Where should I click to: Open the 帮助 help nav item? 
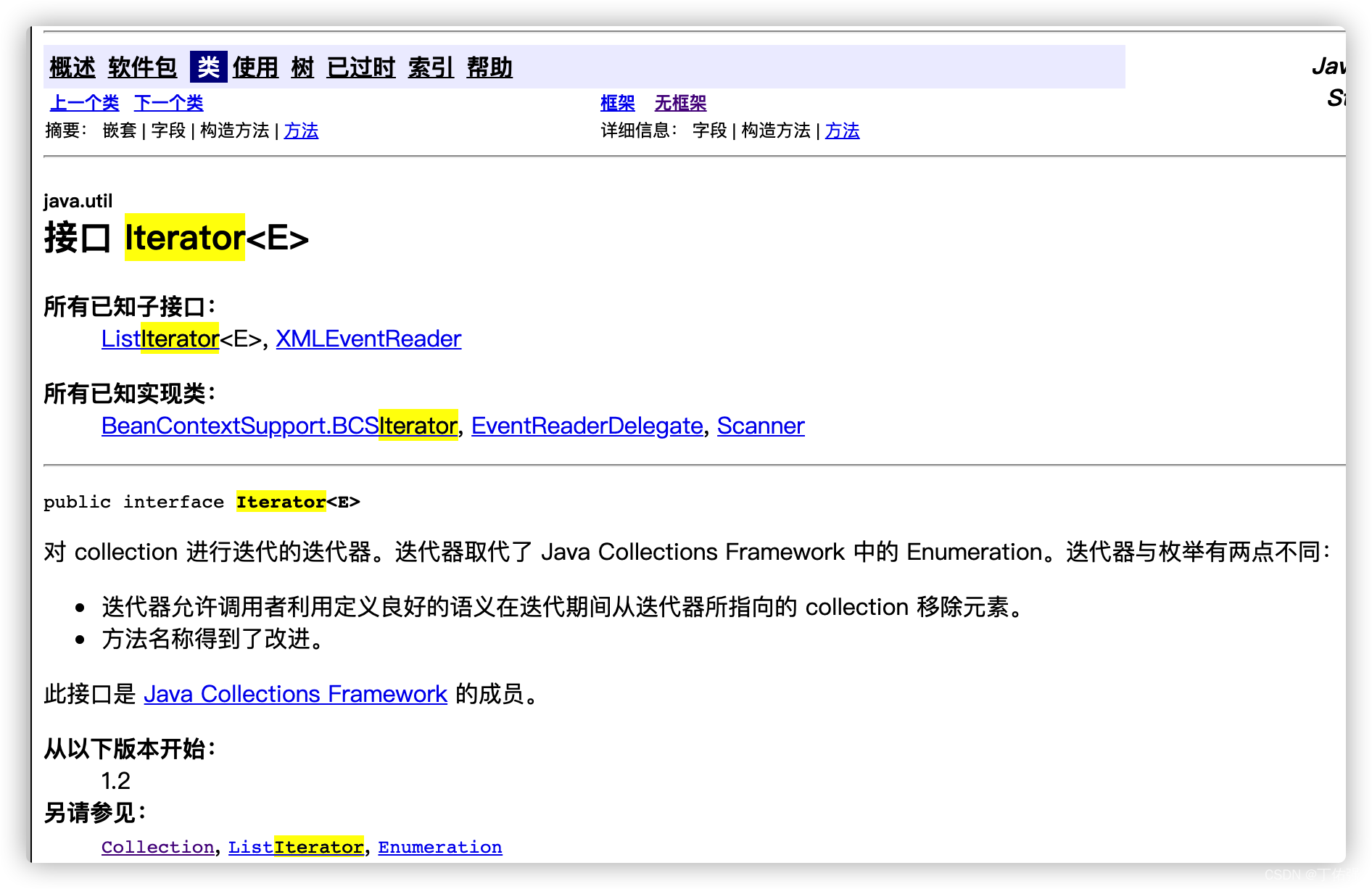point(489,67)
